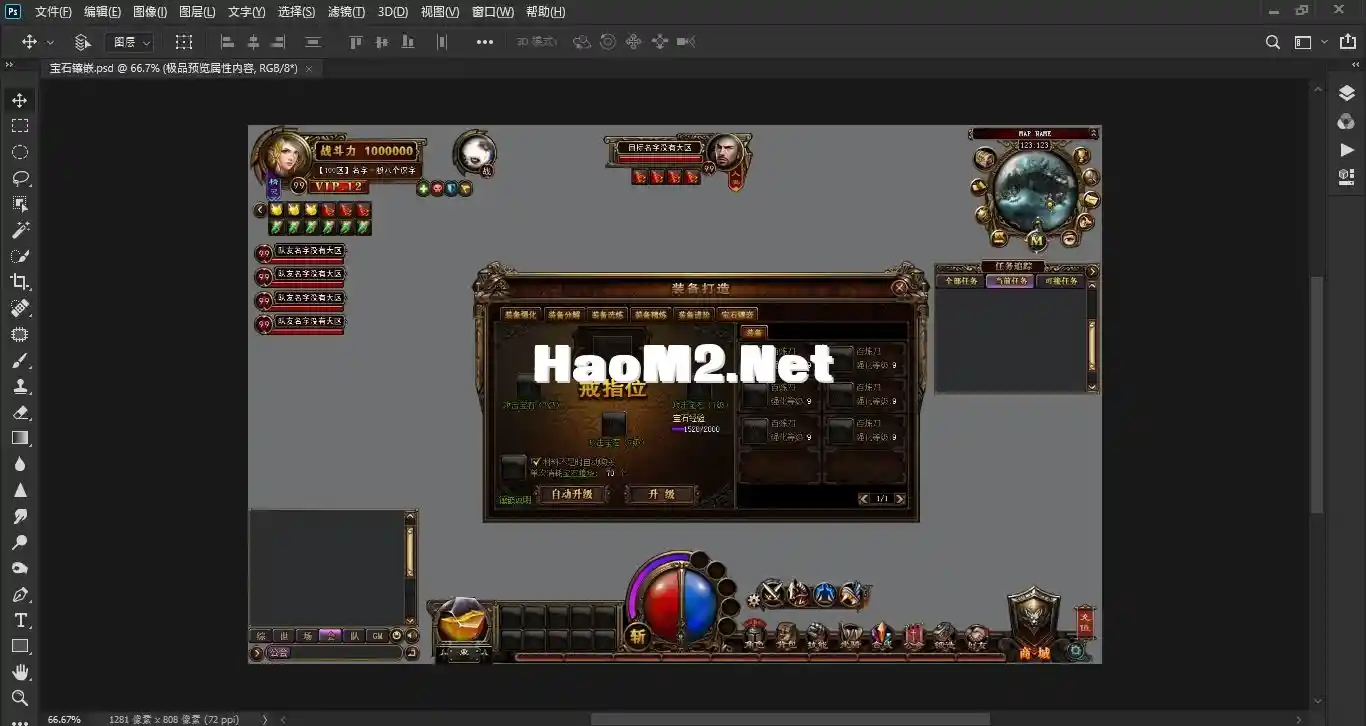Open the Channels panel icon
The width and height of the screenshot is (1366, 726).
(x=1346, y=121)
